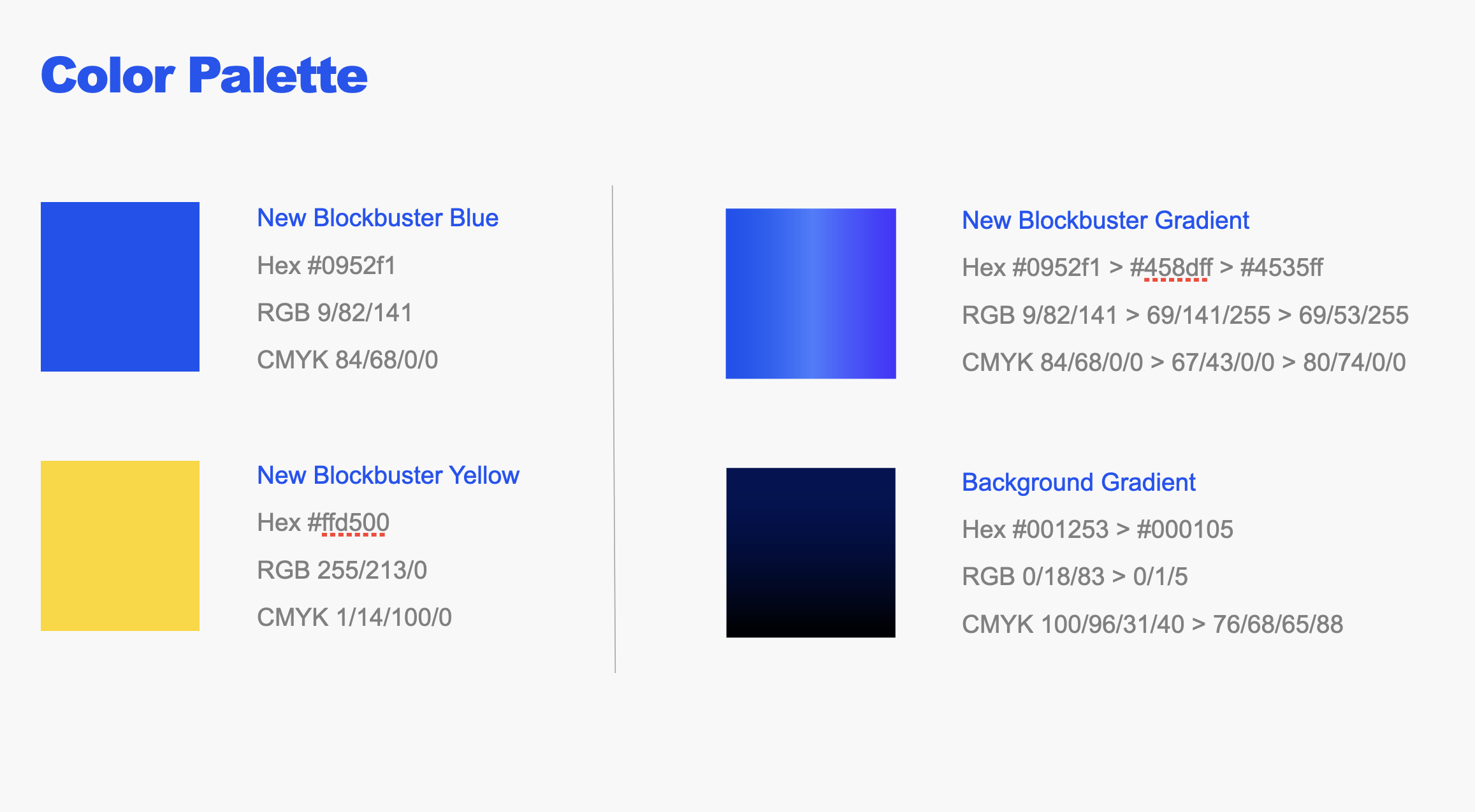
Task: Click the New Blockbuster Yellow heading
Action: pos(388,475)
